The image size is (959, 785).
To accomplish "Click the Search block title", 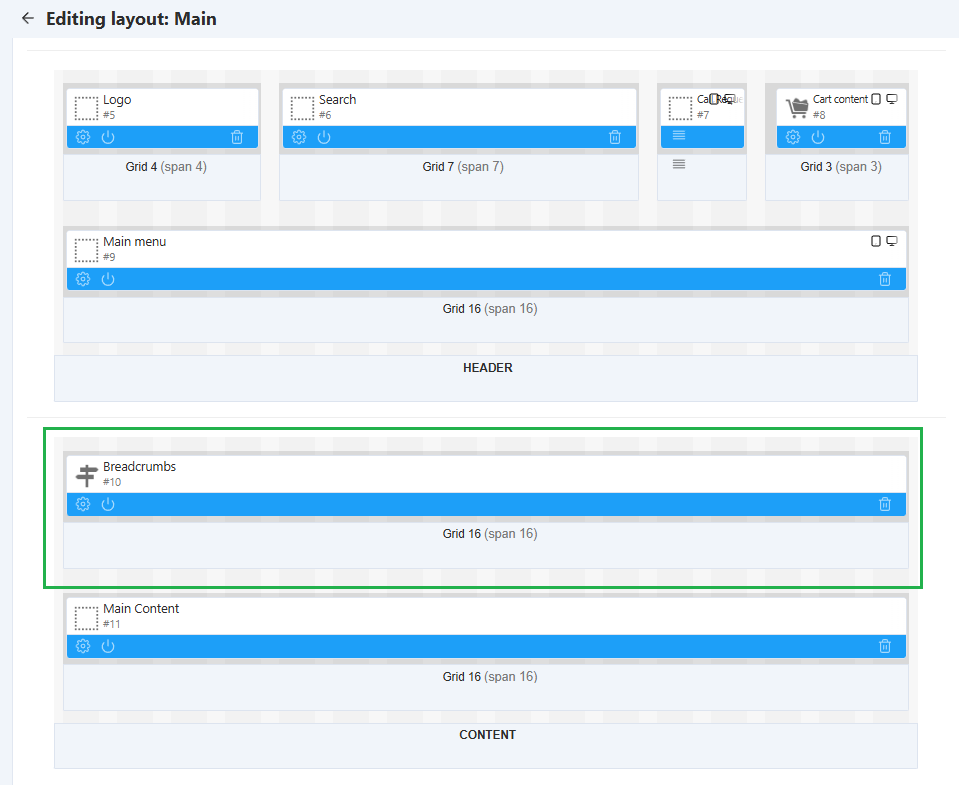I will 337,99.
